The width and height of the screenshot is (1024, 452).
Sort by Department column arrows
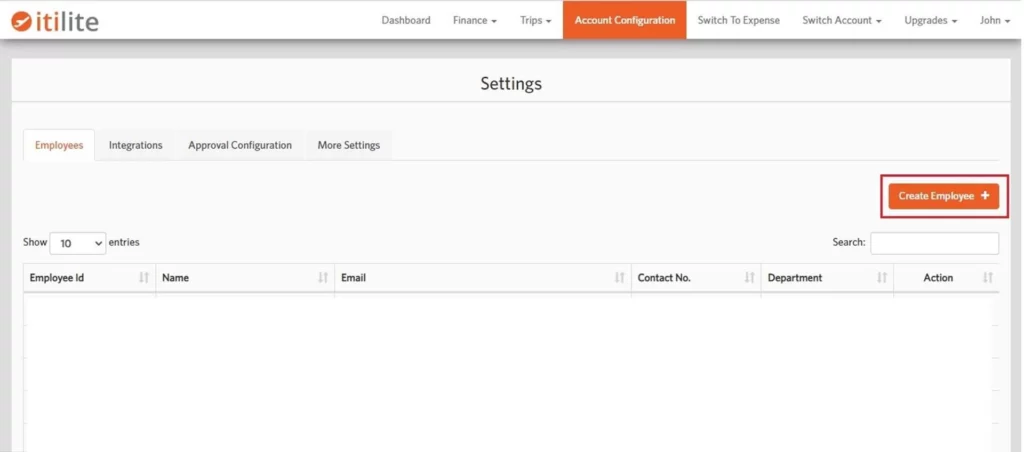(x=882, y=278)
